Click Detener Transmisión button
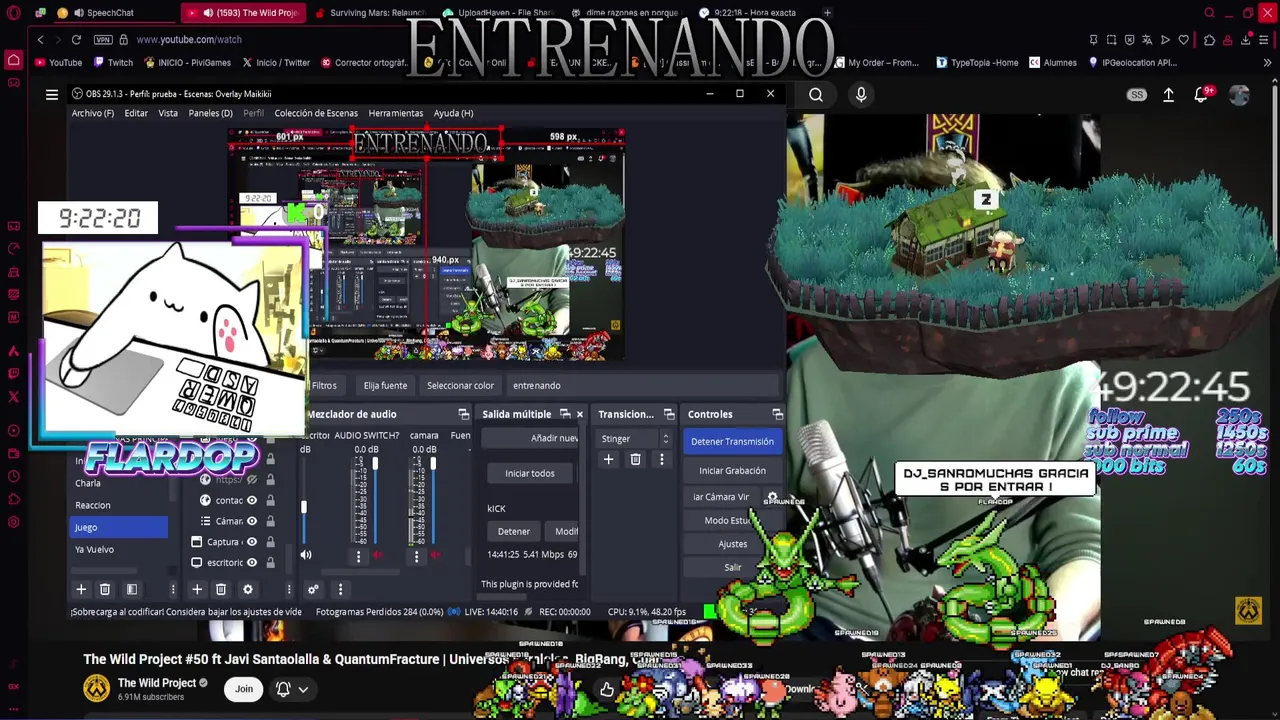This screenshot has height=720, width=1280. tap(732, 442)
